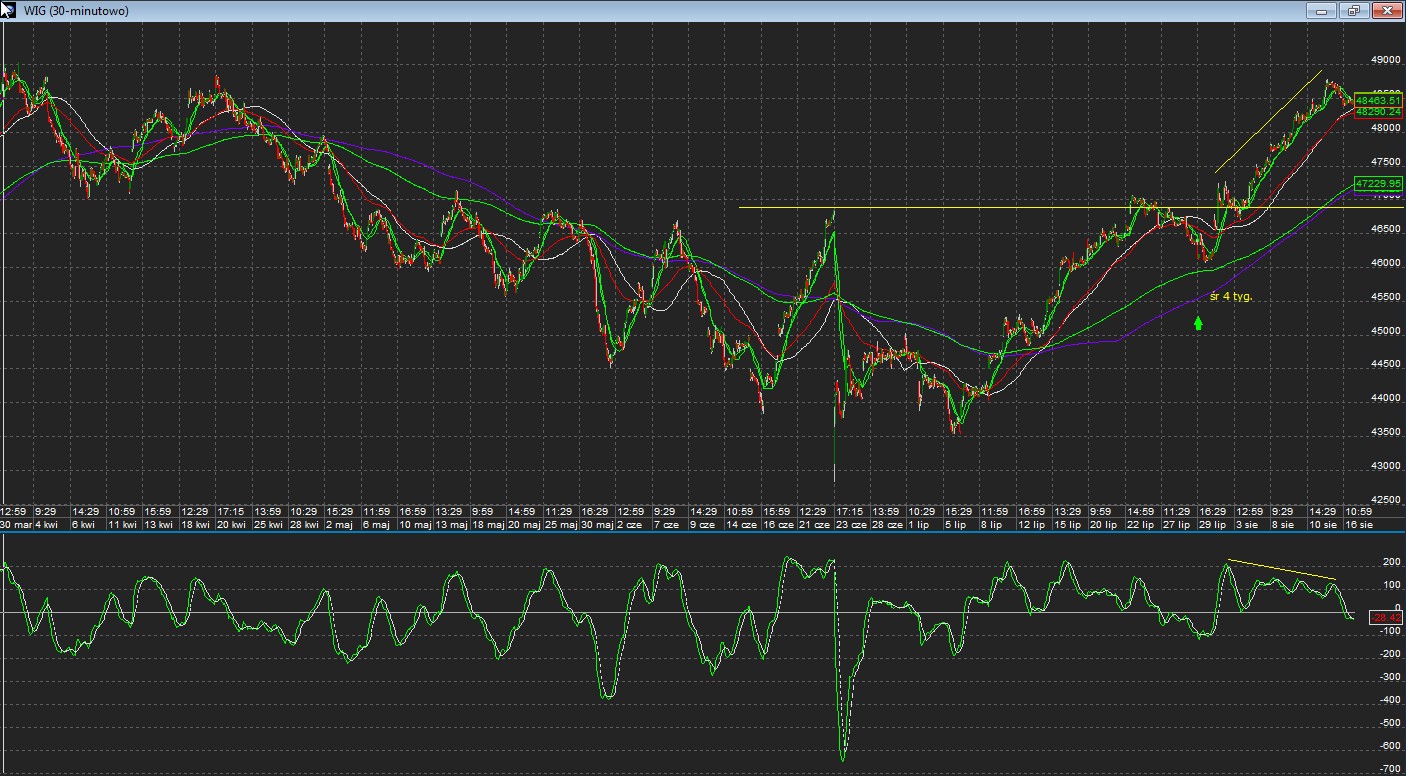Click the -28.42 oscillator value label
Image resolution: width=1406 pixels, height=776 pixels.
[1385, 618]
